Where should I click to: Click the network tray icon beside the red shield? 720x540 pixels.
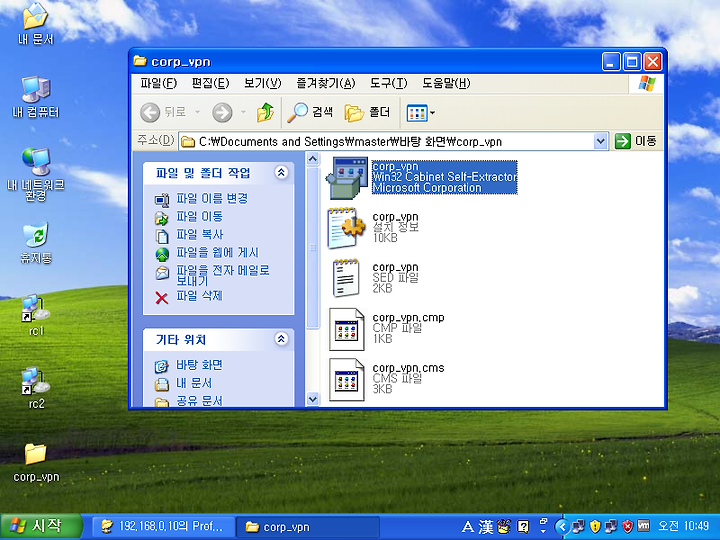[x=611, y=526]
